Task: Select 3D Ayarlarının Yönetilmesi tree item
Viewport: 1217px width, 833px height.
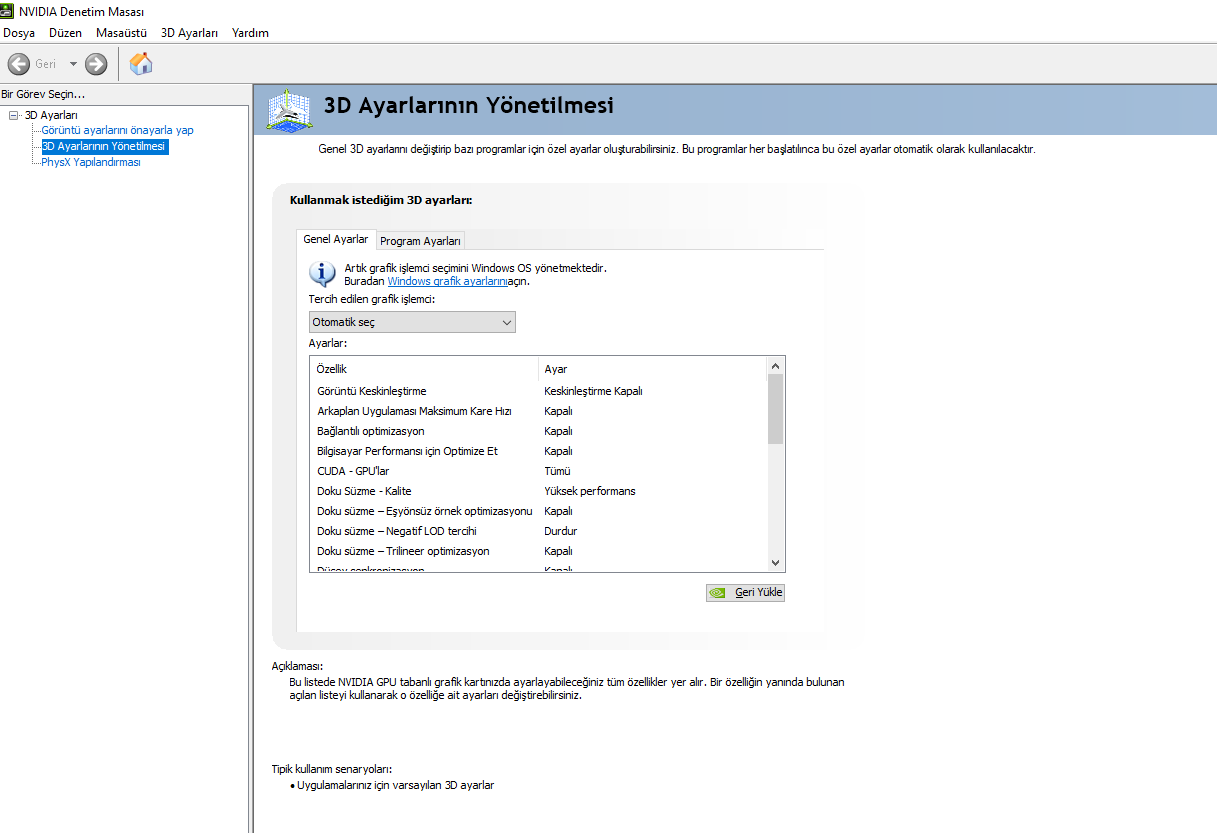Action: click(104, 146)
